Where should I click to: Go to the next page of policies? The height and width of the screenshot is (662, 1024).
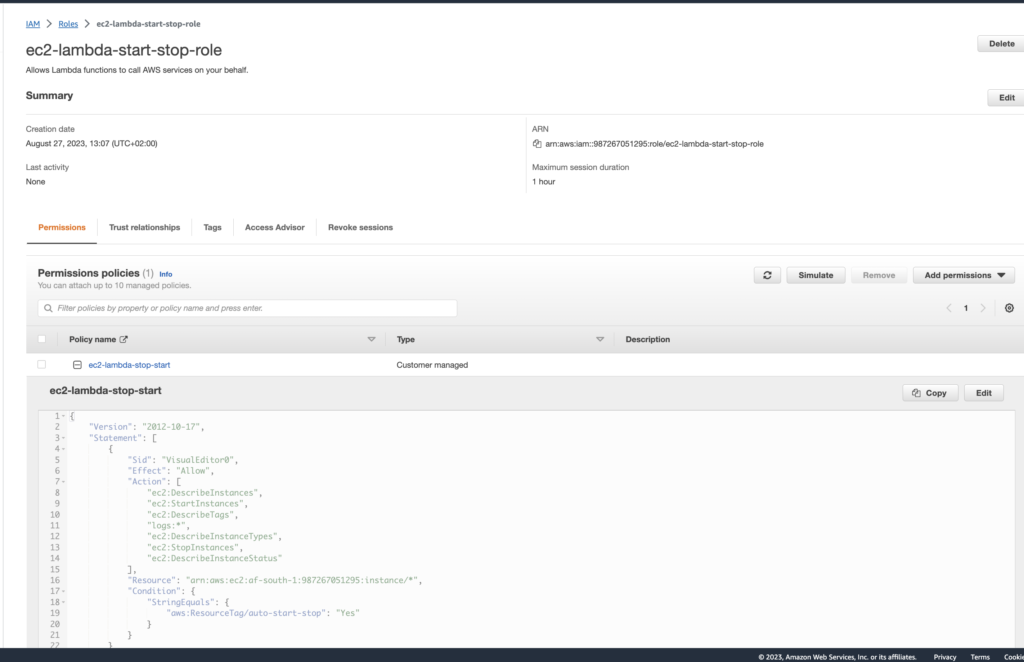[983, 308]
